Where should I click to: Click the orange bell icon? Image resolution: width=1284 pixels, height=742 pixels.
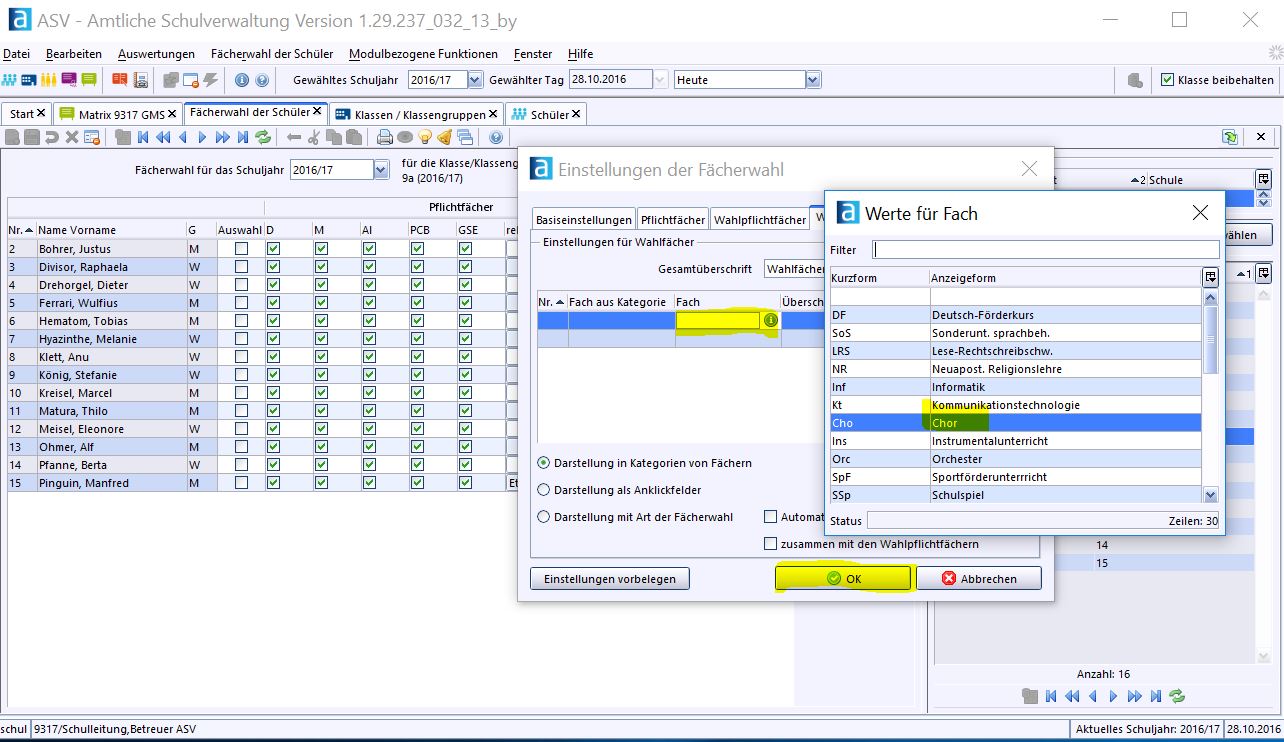click(x=444, y=137)
